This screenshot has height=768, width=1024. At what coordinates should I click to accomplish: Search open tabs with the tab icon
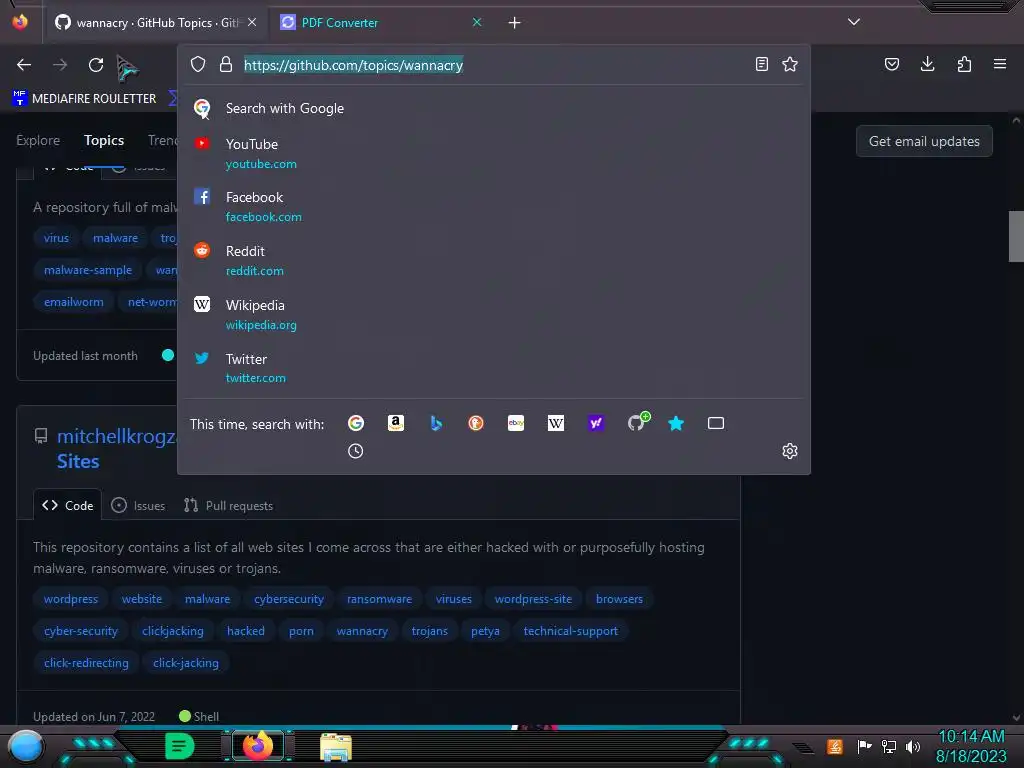pyautogui.click(x=716, y=423)
